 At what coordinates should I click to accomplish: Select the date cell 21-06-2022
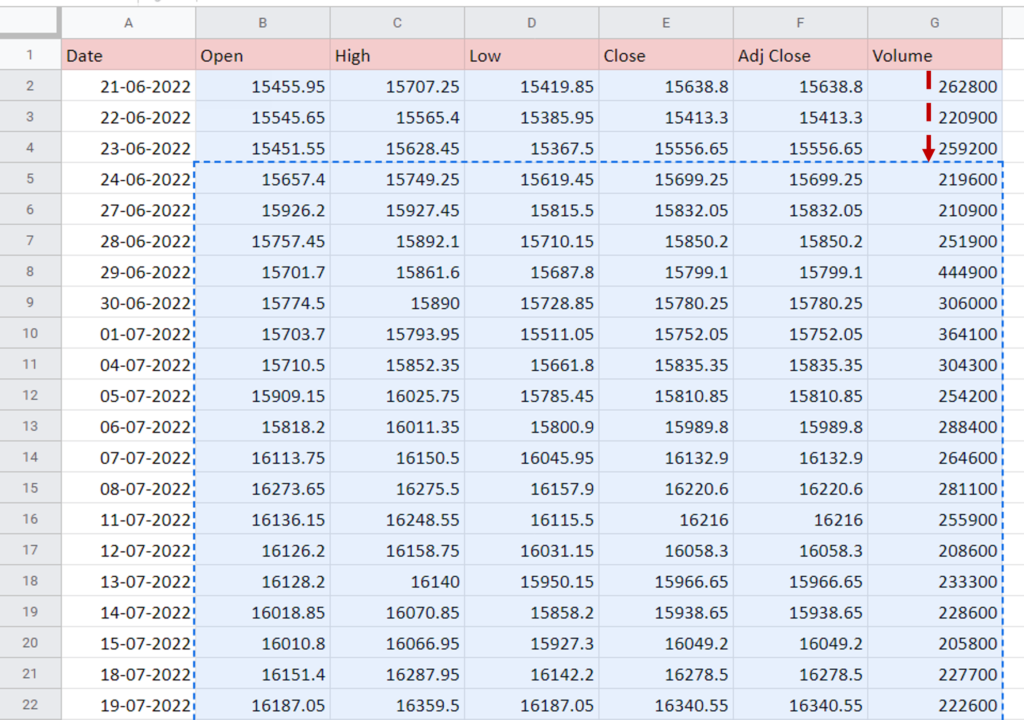[129, 86]
